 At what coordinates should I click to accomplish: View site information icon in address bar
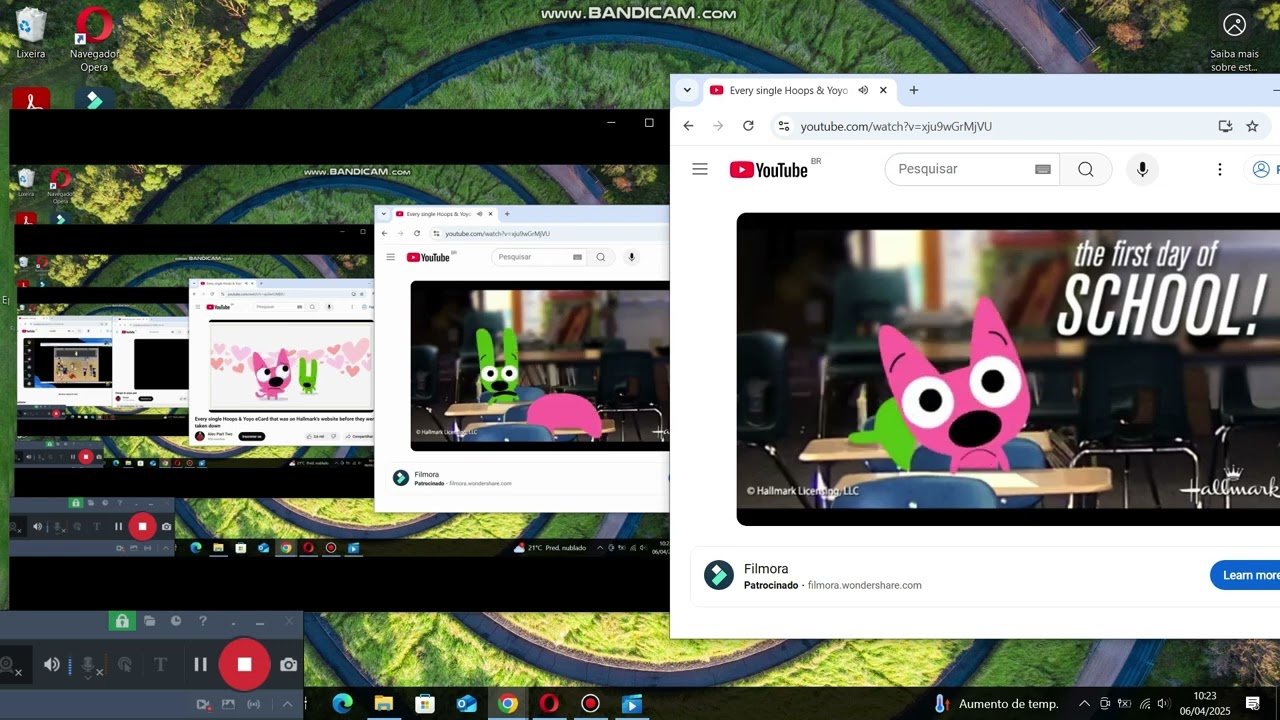(x=784, y=126)
